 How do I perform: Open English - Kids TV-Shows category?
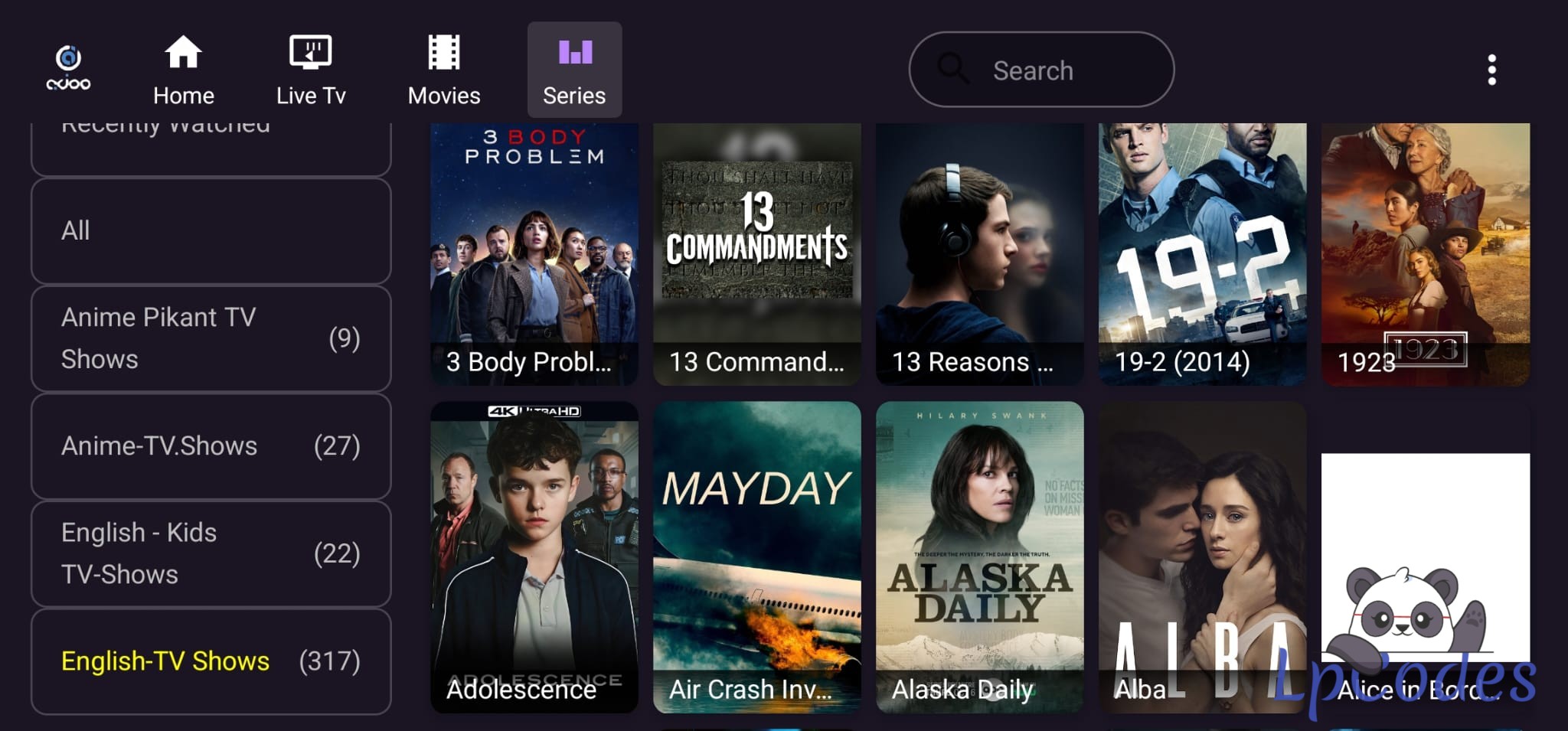[x=211, y=553]
